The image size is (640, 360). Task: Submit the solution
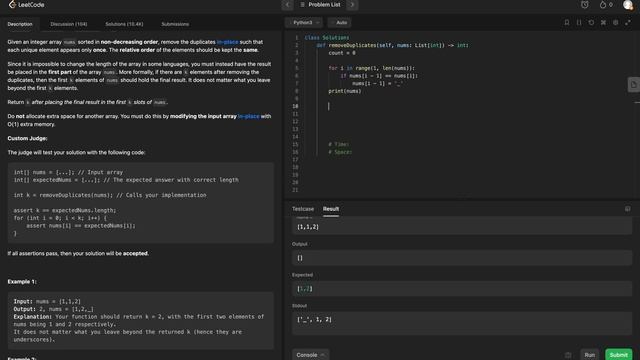pos(618,355)
